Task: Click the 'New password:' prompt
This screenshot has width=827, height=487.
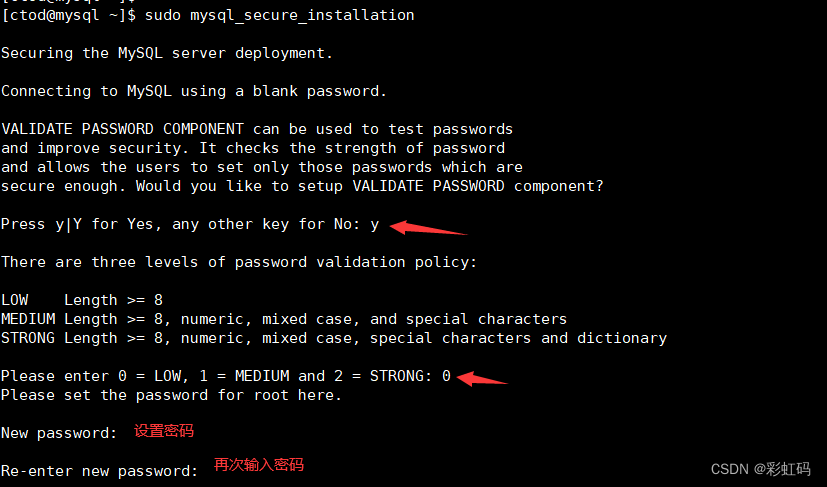Action: [x=59, y=433]
